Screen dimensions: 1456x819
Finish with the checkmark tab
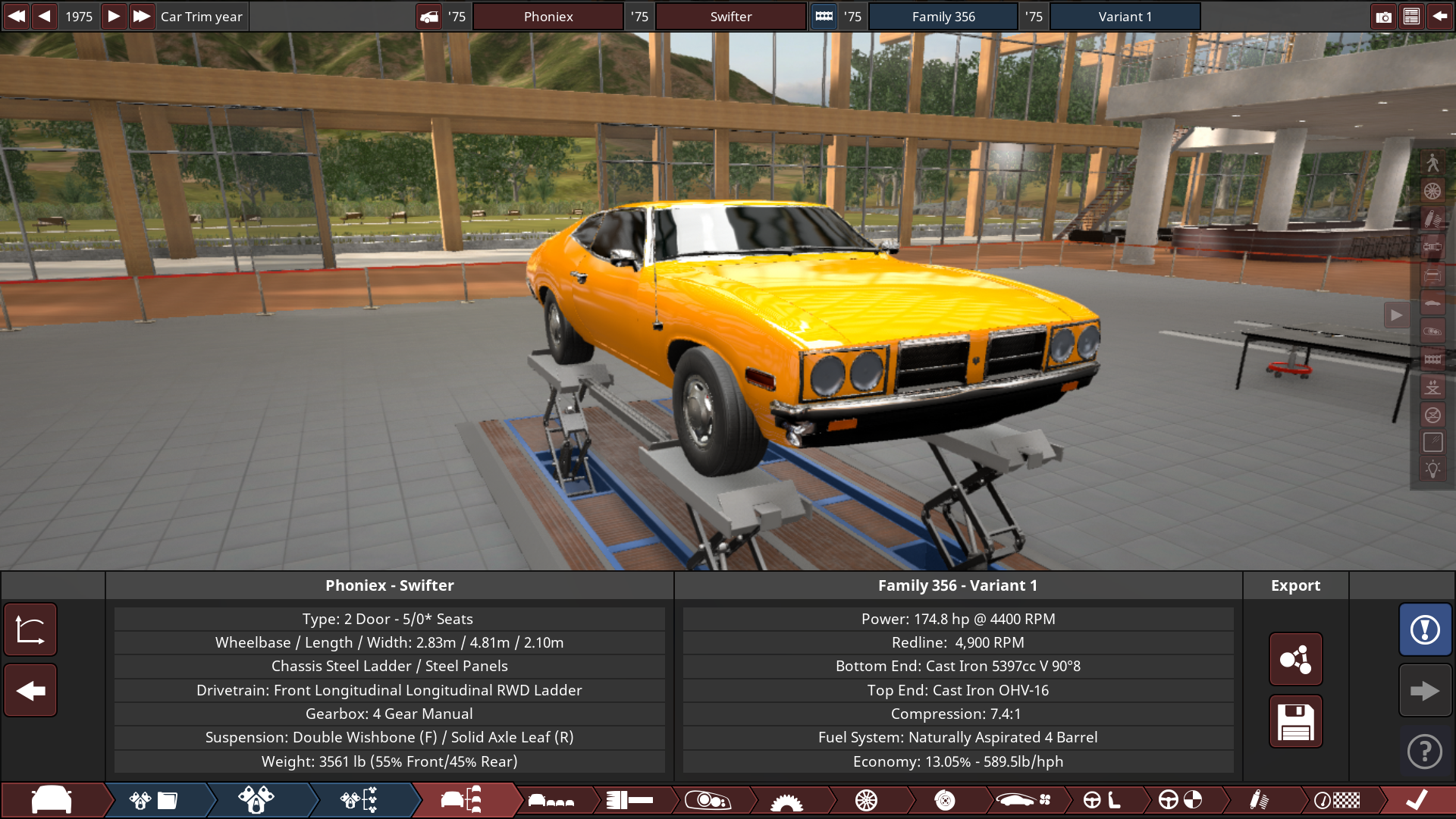(1417, 800)
